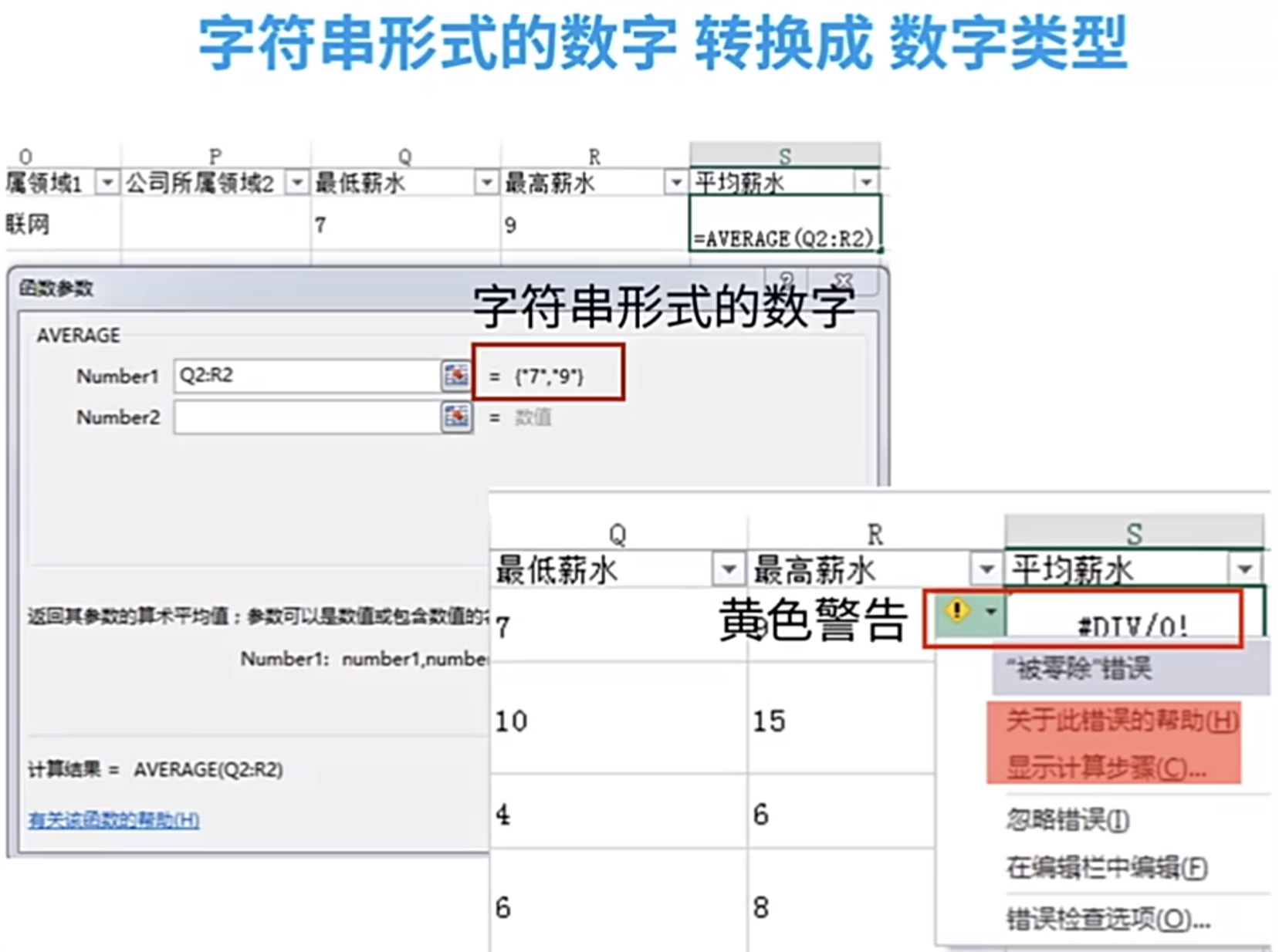Open 最高薪水 filter dropdown in top table
The width and height of the screenshot is (1279, 952).
click(x=676, y=183)
